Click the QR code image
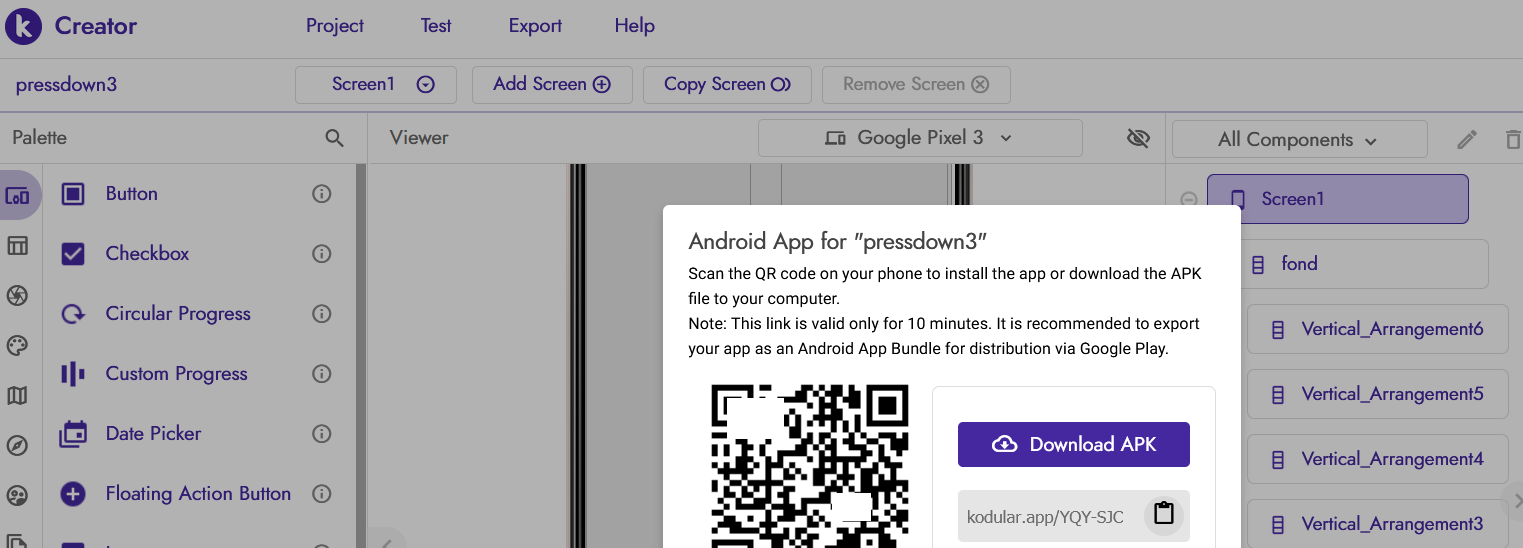The width and height of the screenshot is (1523, 548). (809, 466)
